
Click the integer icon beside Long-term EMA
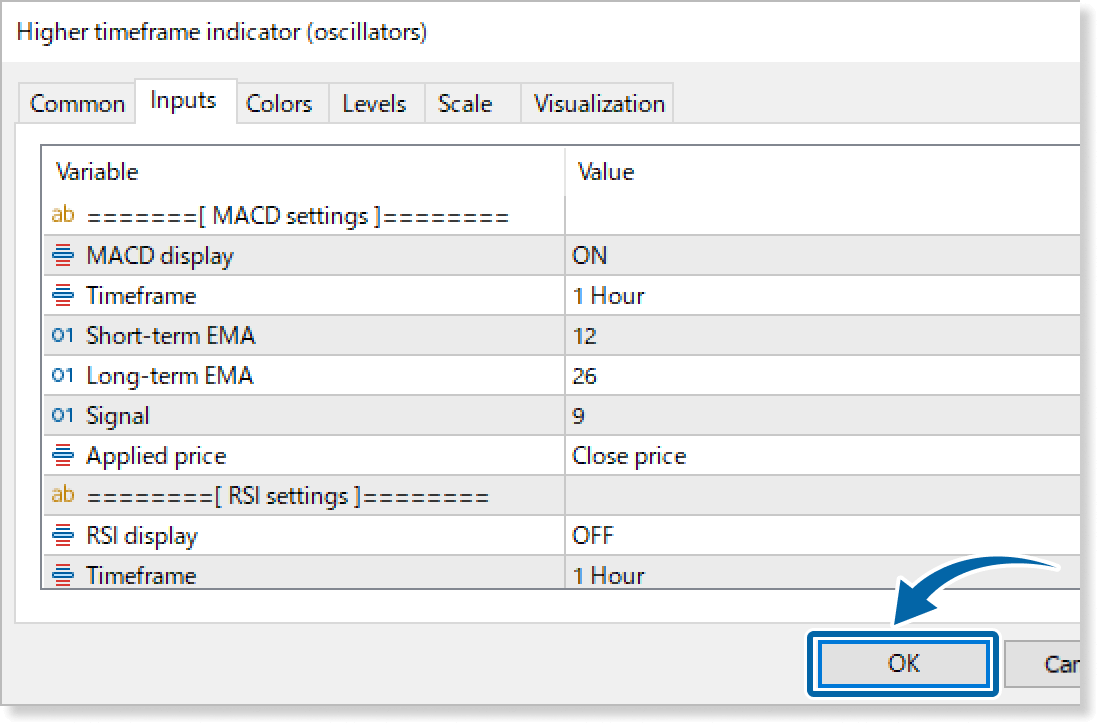(x=63, y=376)
